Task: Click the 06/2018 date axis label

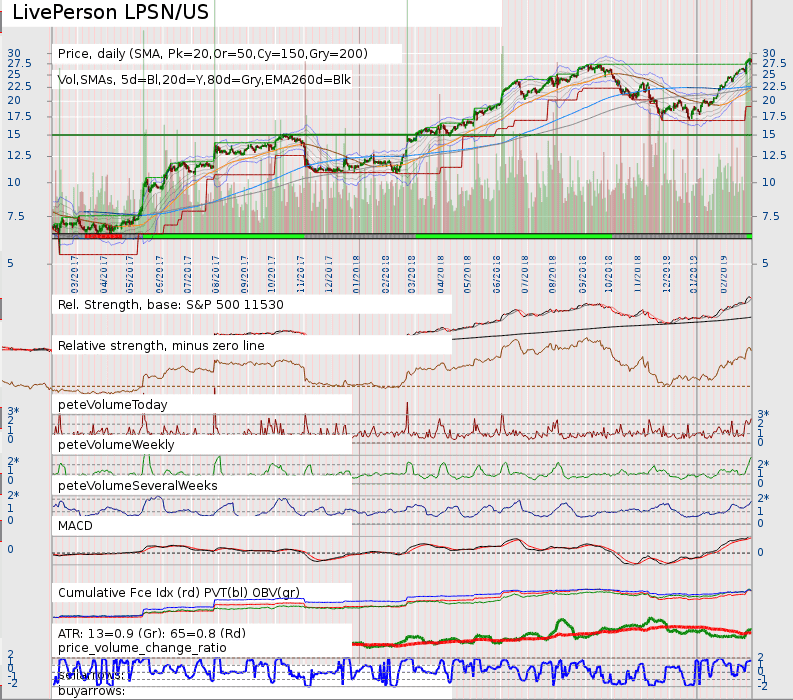Action: point(497,275)
